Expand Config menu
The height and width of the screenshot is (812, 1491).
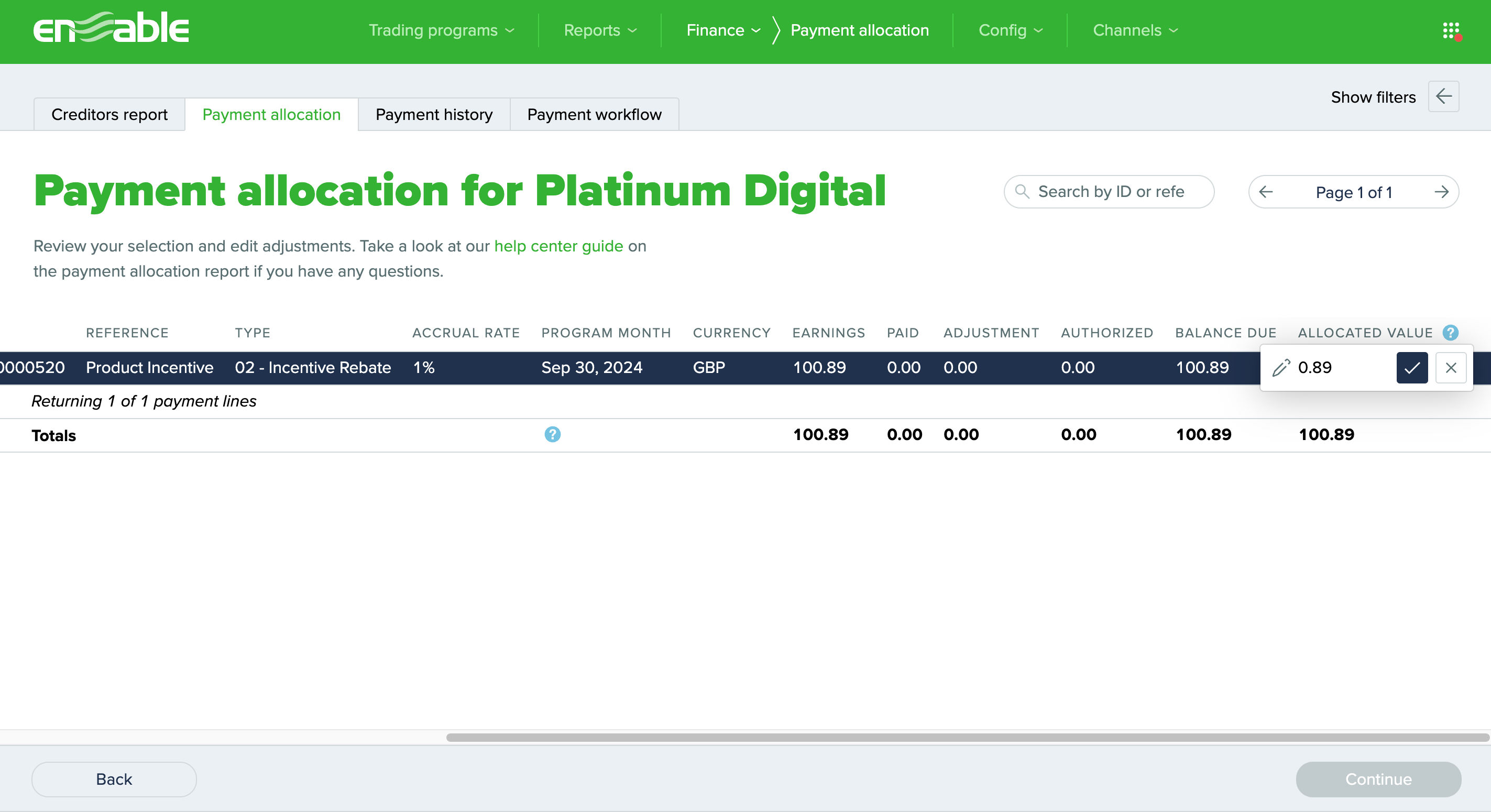(1011, 30)
